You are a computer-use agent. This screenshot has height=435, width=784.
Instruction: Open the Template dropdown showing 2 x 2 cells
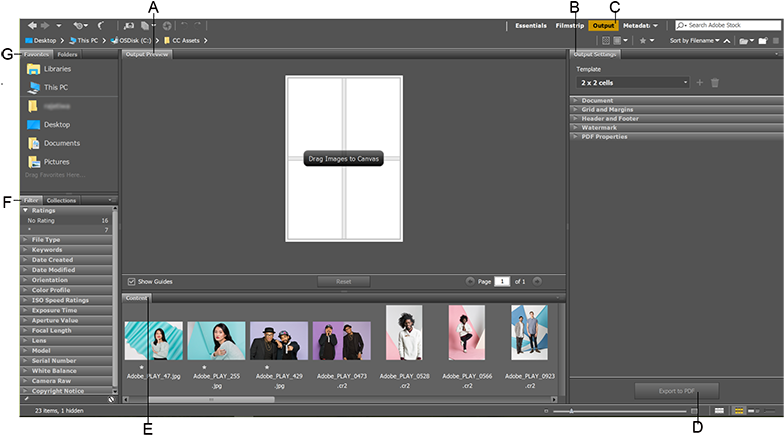(x=633, y=83)
